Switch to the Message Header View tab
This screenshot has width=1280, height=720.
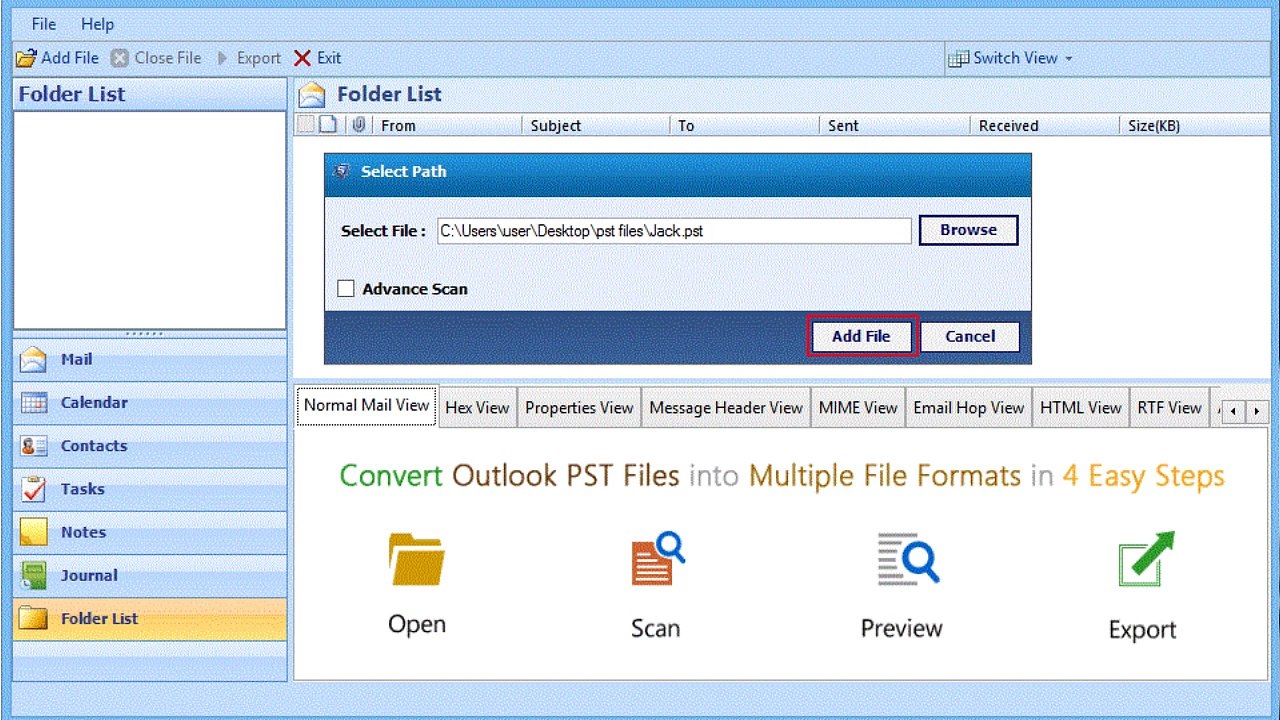pos(726,408)
